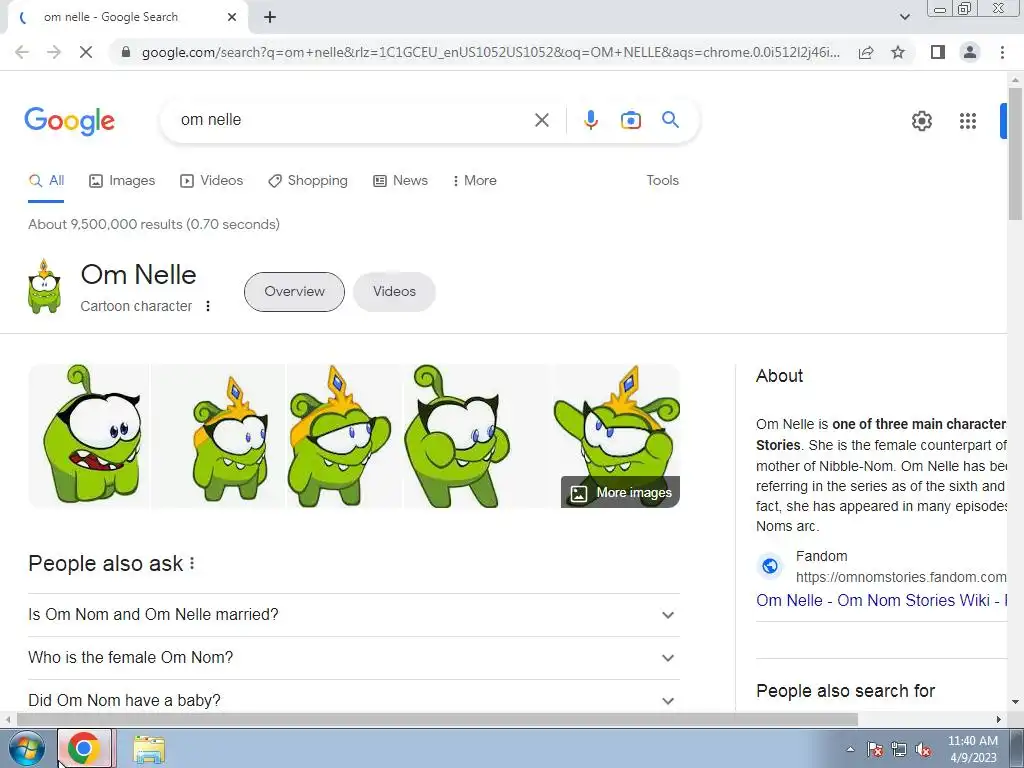
Task: Open Google quick settings gear
Action: (x=921, y=121)
